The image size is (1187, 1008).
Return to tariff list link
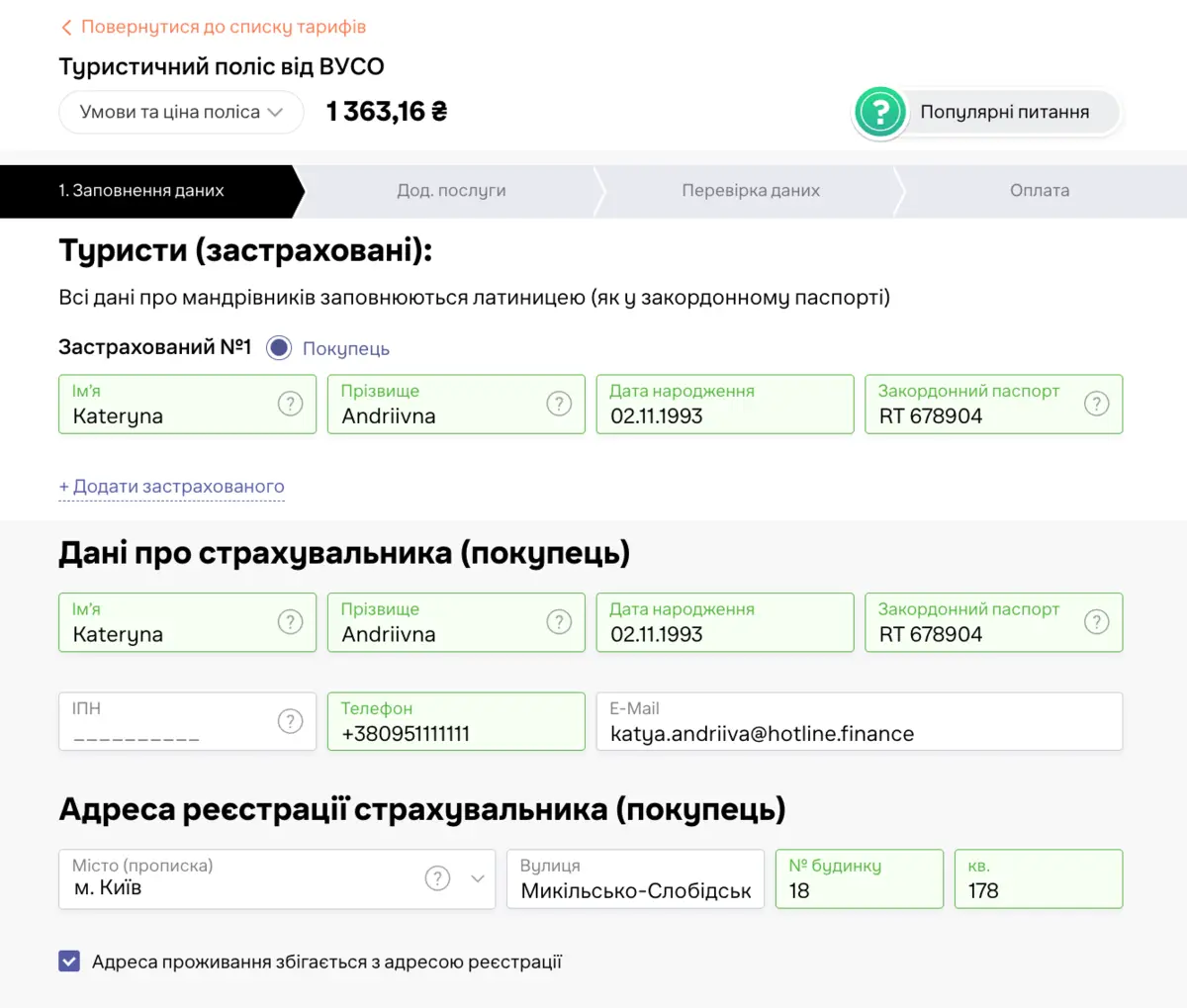[x=224, y=28]
